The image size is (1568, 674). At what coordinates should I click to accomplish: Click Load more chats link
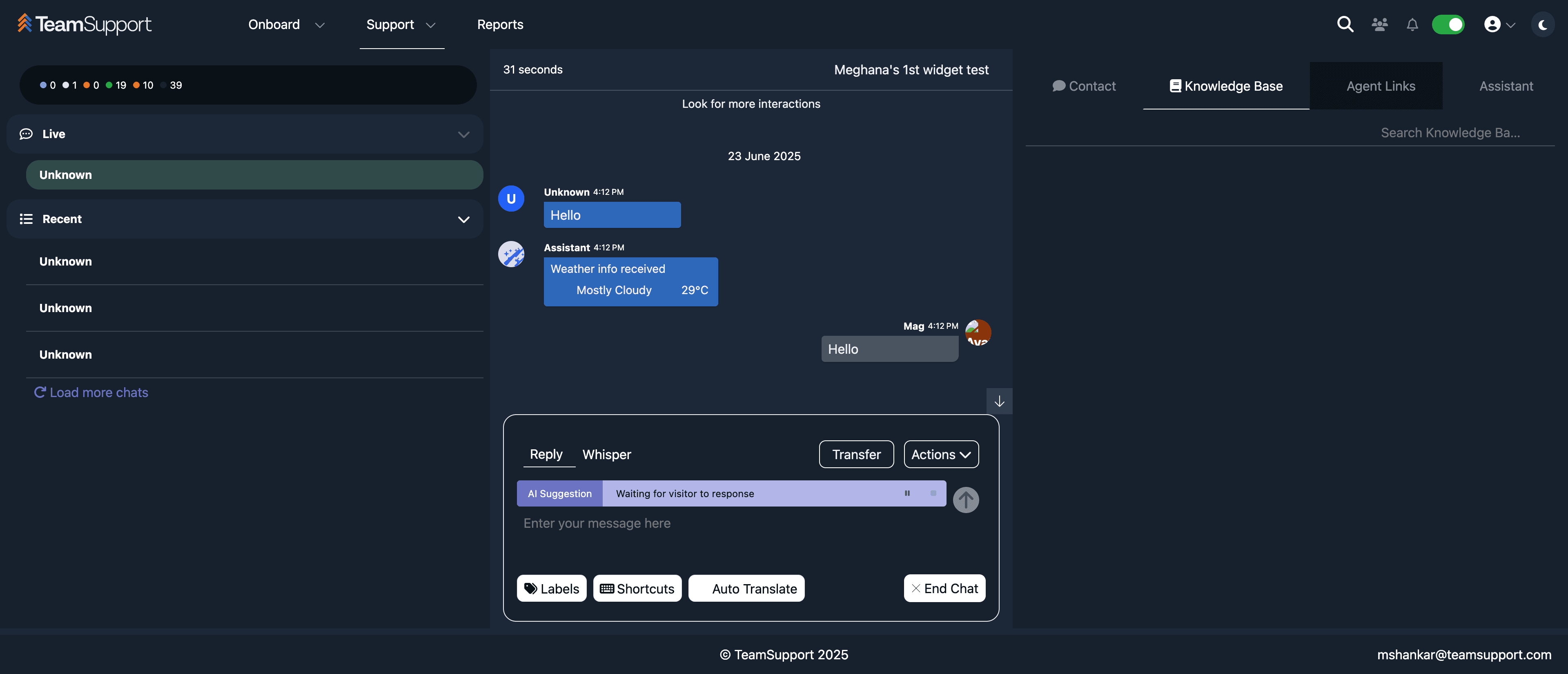(x=91, y=393)
